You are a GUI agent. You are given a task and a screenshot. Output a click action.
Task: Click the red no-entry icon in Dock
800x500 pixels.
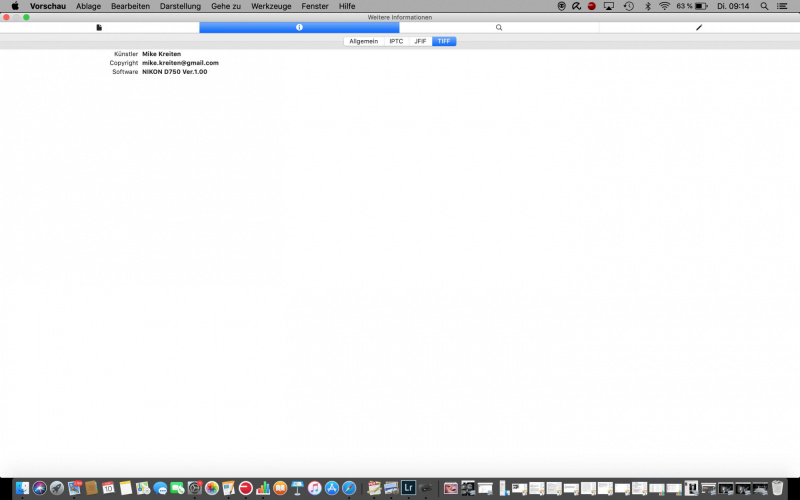point(246,488)
